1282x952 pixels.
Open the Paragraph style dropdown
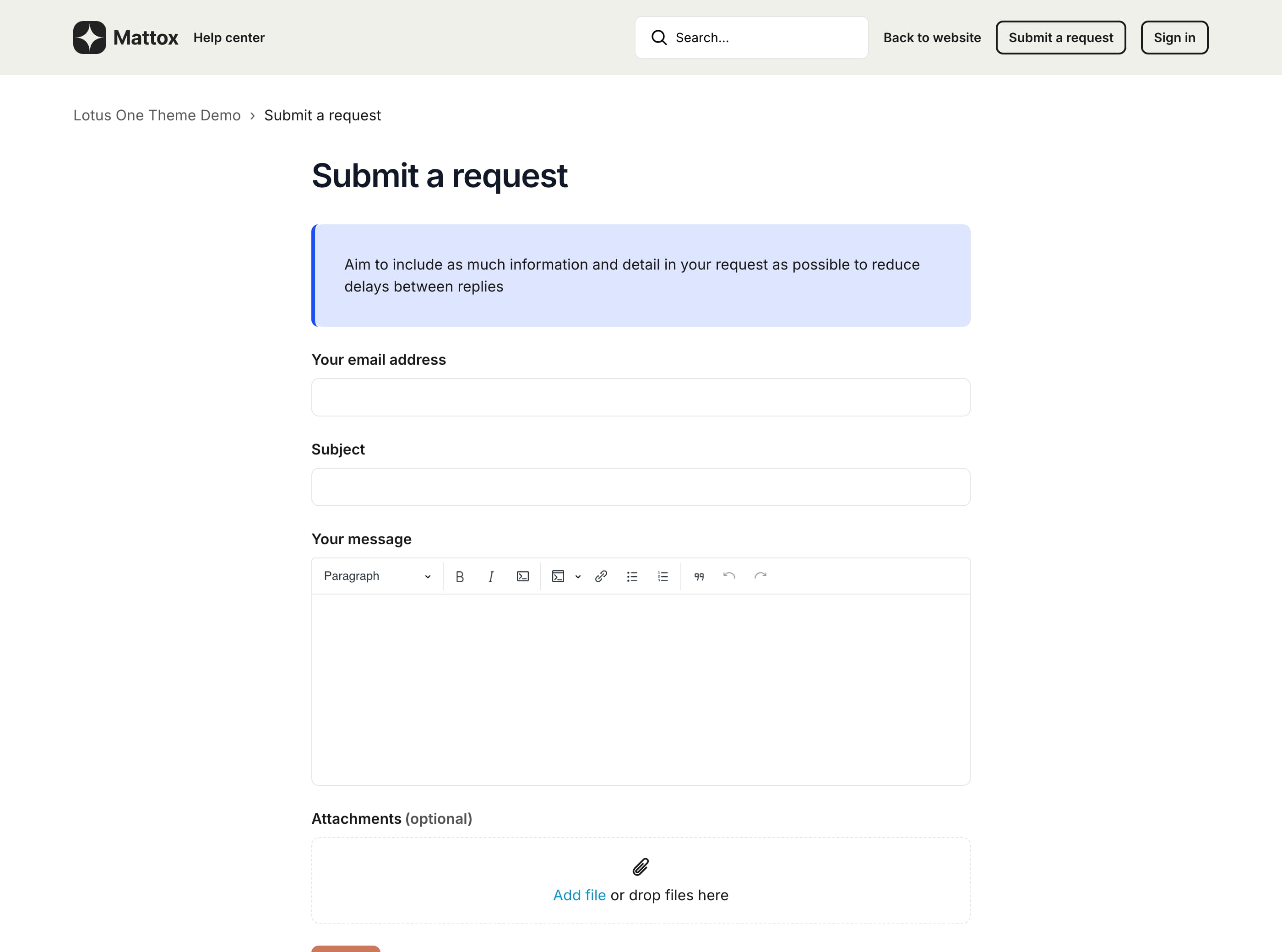pyautogui.click(x=377, y=576)
